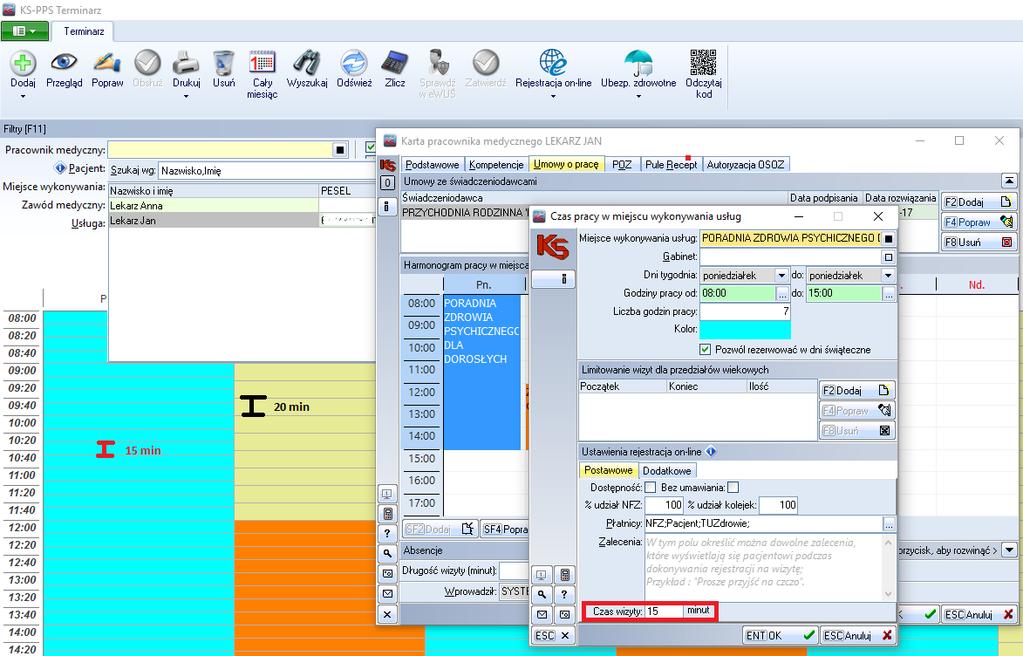Click the Usuń trash bin icon in the toolbar

point(223,63)
